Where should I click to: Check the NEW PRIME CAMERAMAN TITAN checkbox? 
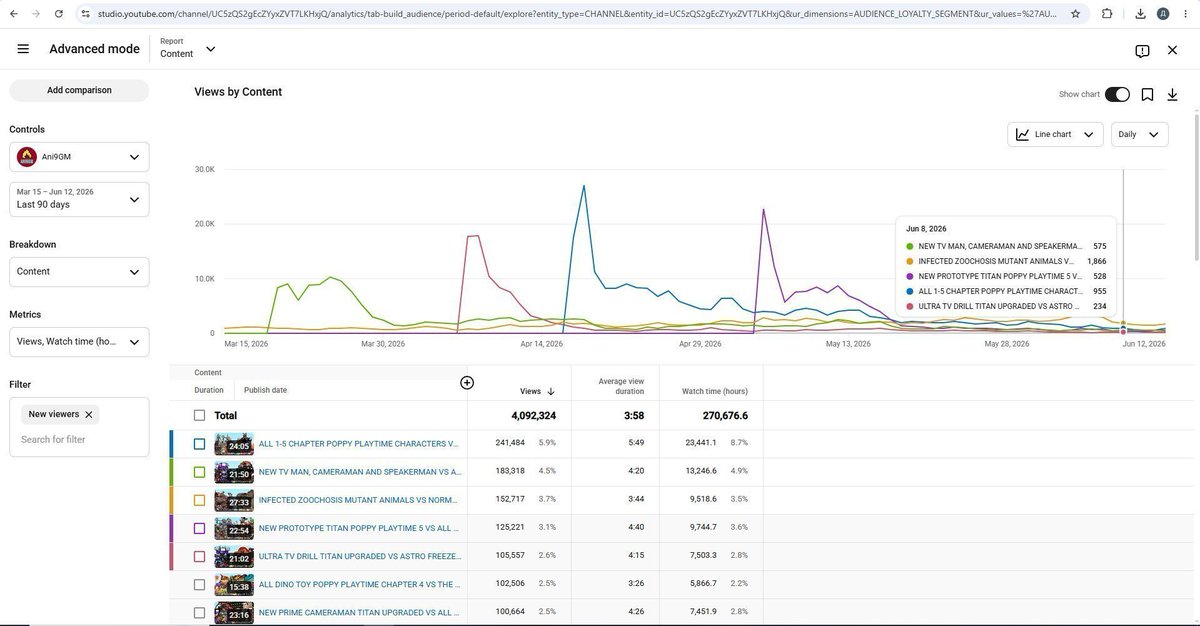[x=200, y=613]
